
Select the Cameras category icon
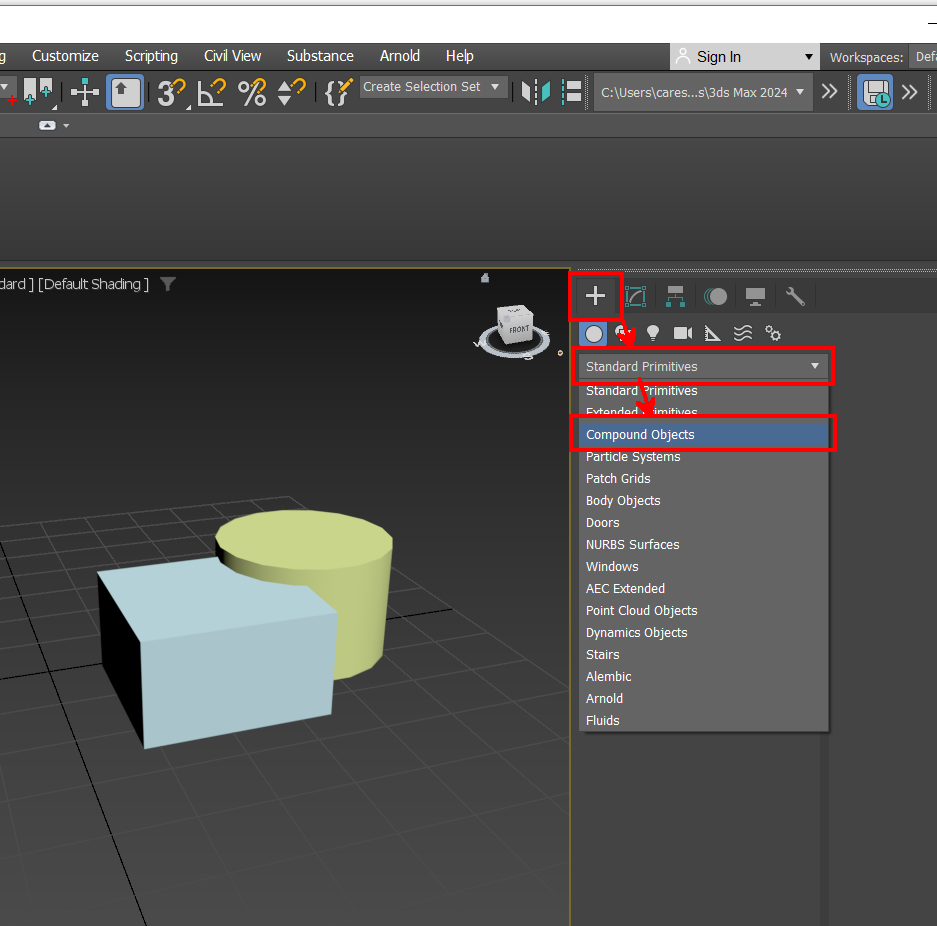pos(682,333)
